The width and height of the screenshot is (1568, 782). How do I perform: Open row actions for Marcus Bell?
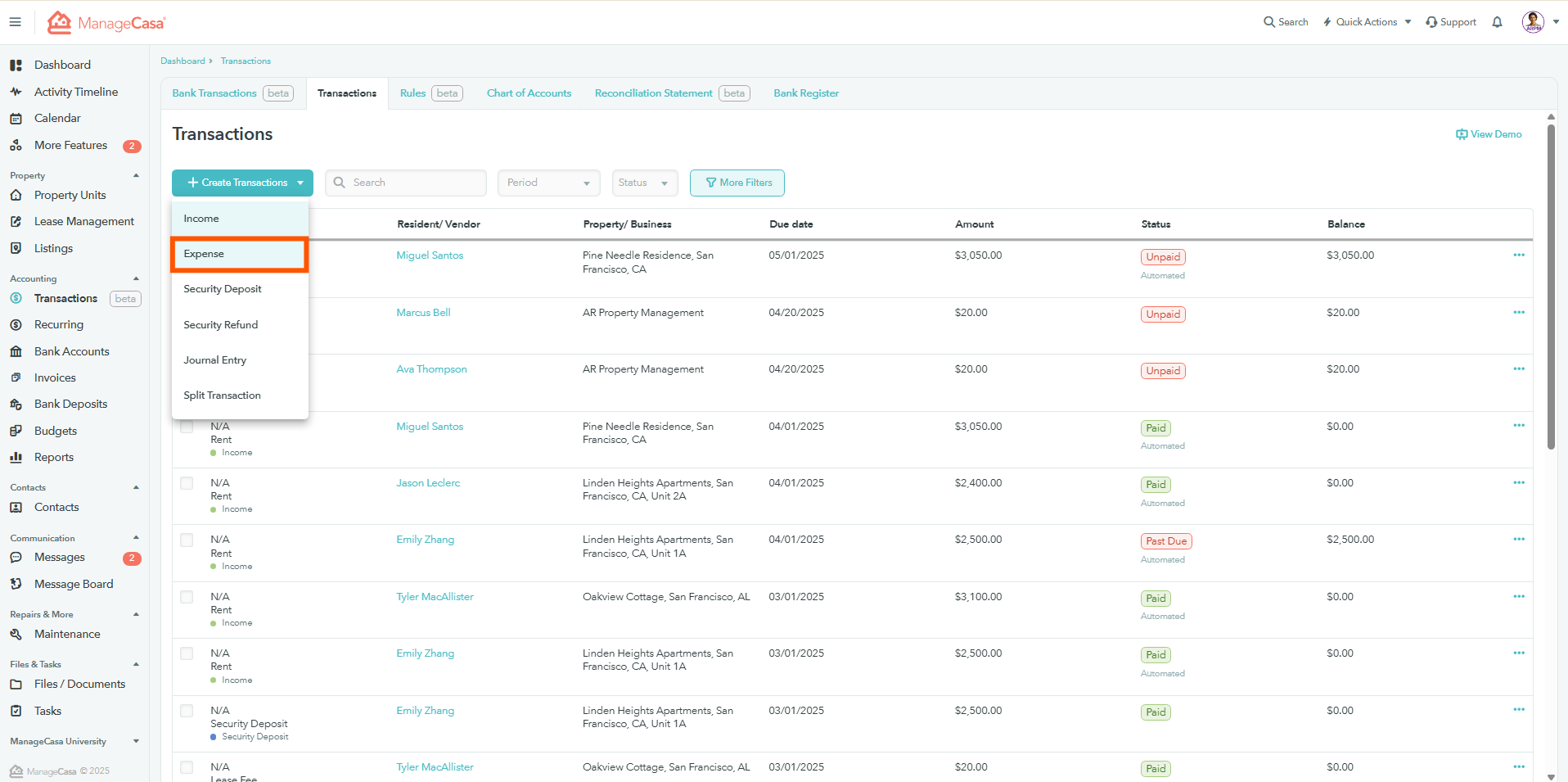point(1519,312)
